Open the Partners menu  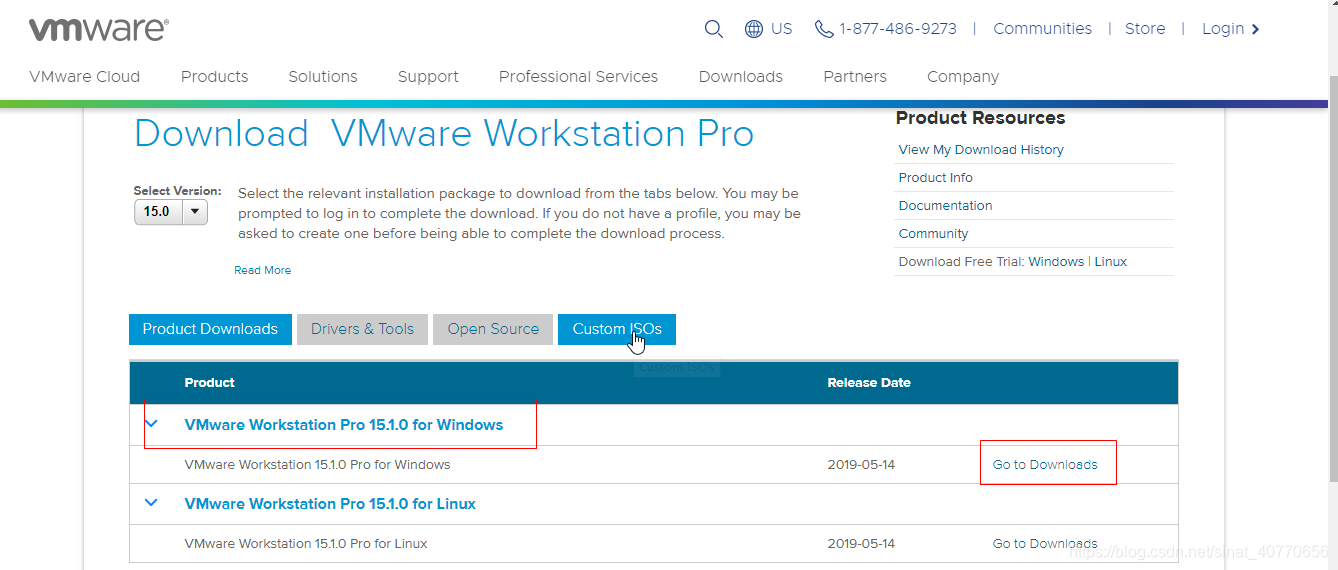tap(855, 77)
